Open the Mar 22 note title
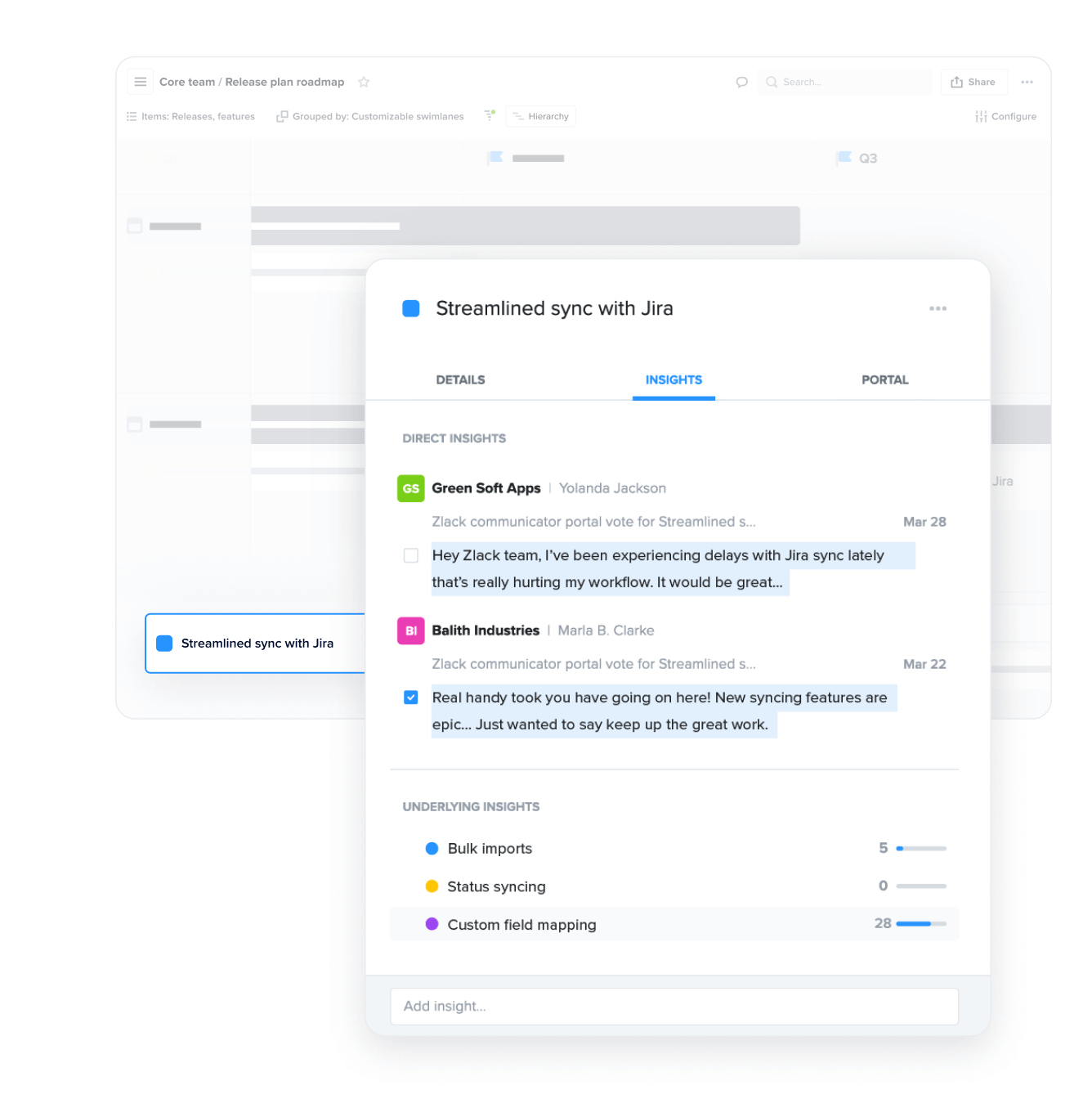 point(593,664)
